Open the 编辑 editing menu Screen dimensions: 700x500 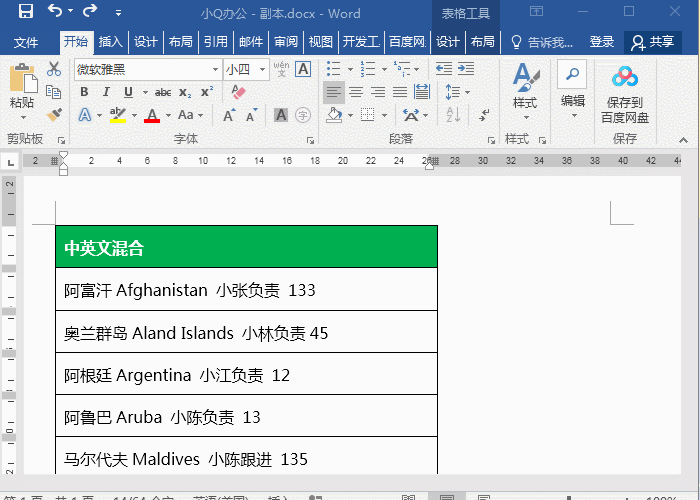coord(573,89)
